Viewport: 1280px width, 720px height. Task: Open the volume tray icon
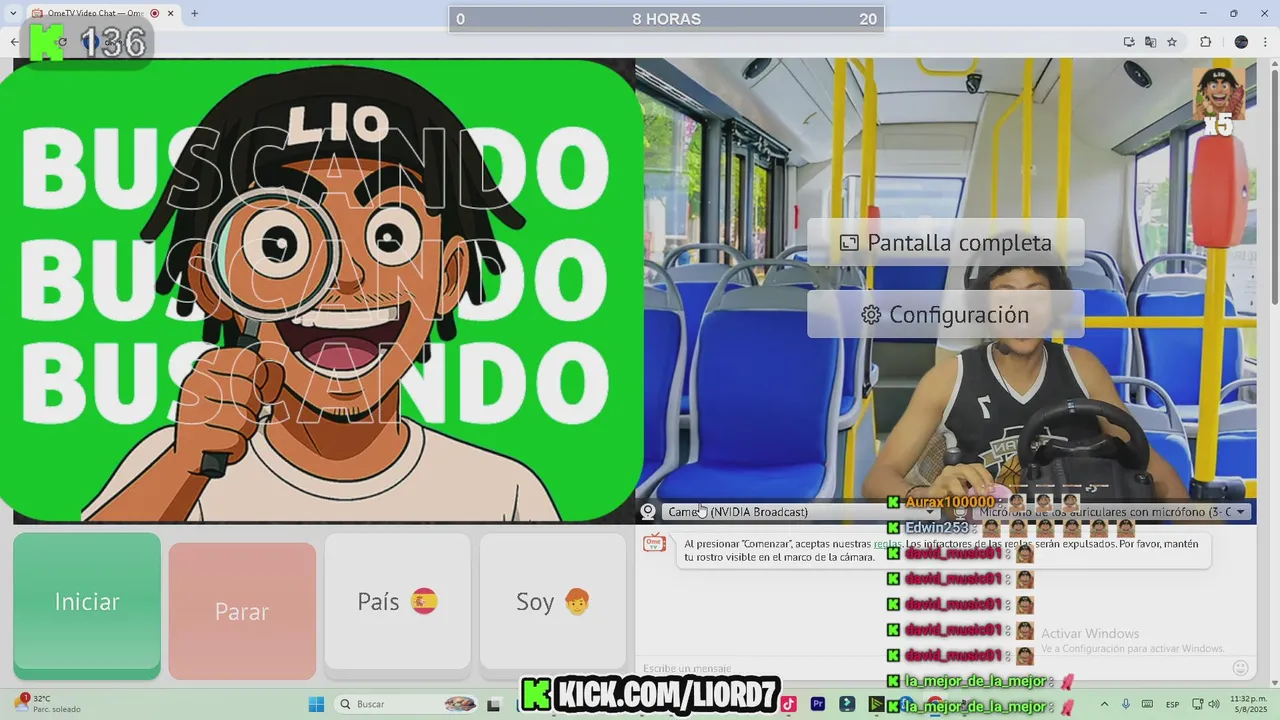[x=1213, y=704]
